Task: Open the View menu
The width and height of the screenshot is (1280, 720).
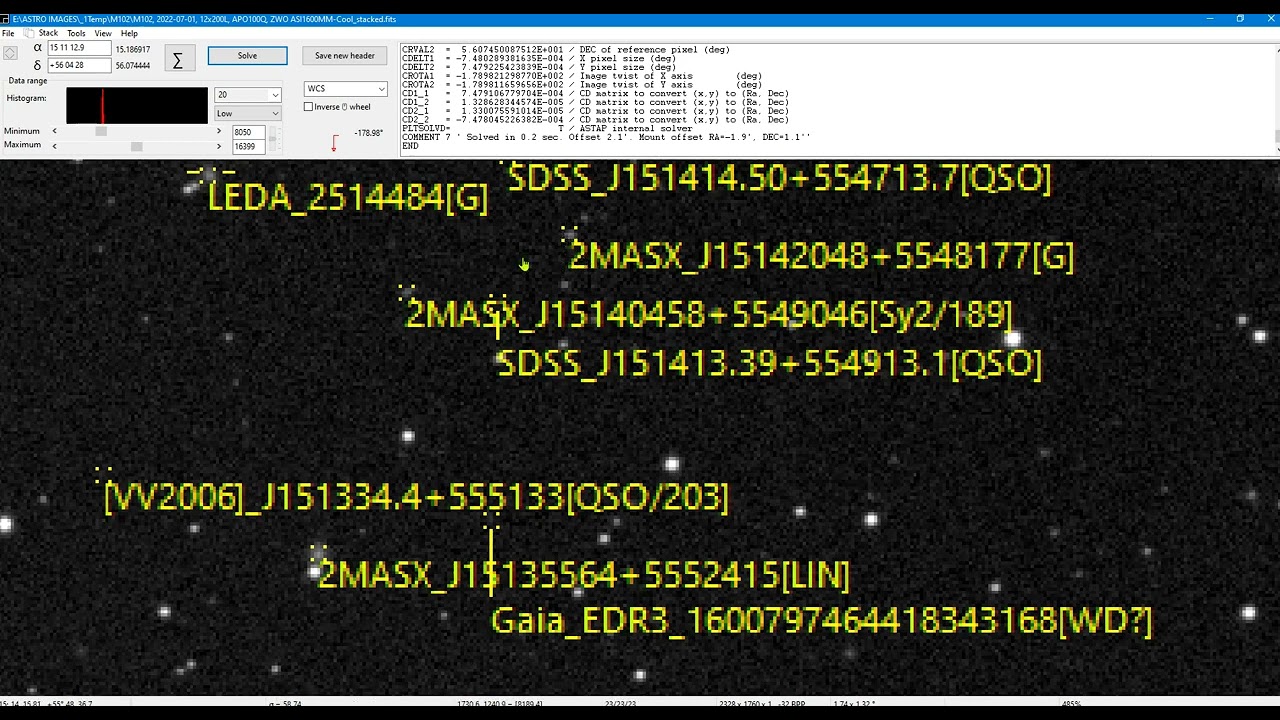Action: tap(103, 33)
